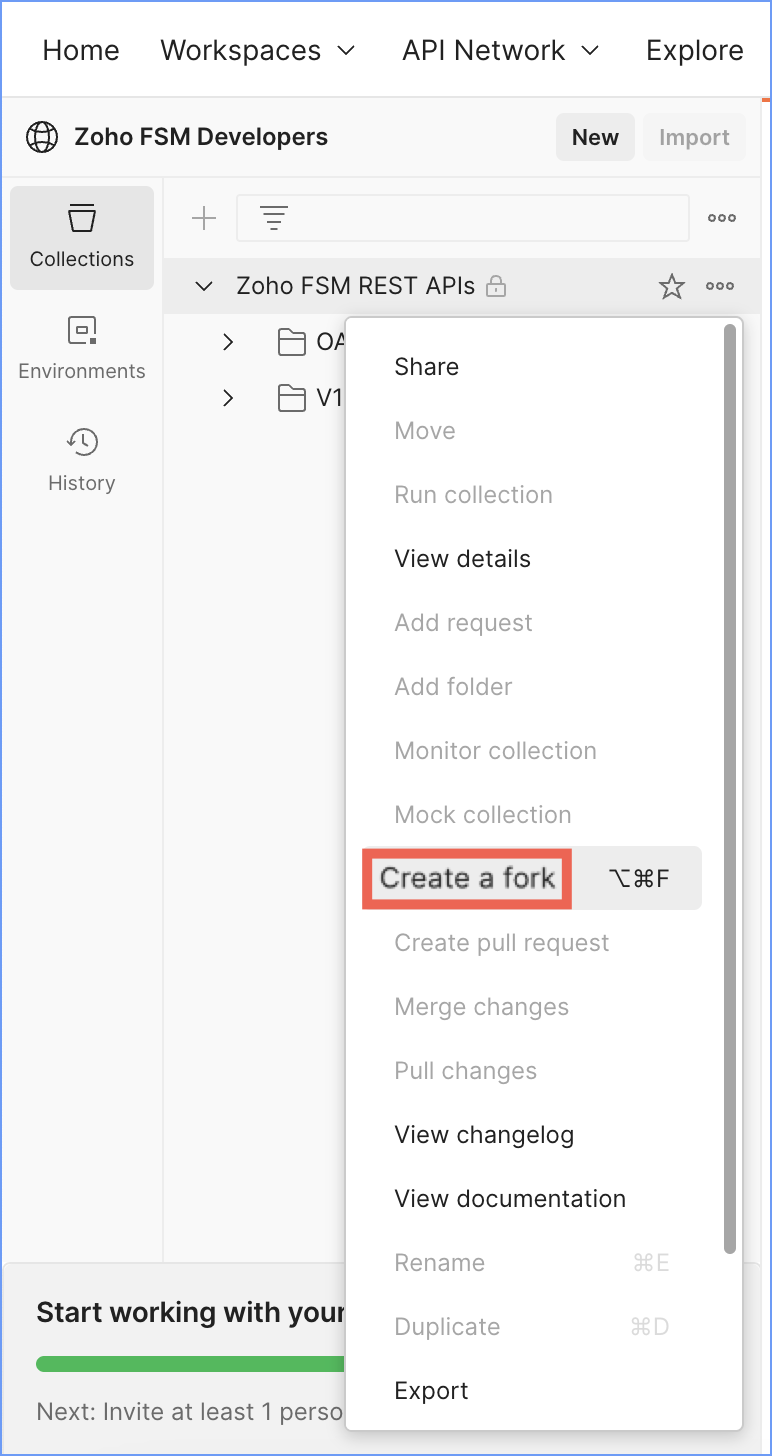Open the collection's three-dot actions menu
Viewport: 772px width, 1456px height.
click(x=721, y=286)
